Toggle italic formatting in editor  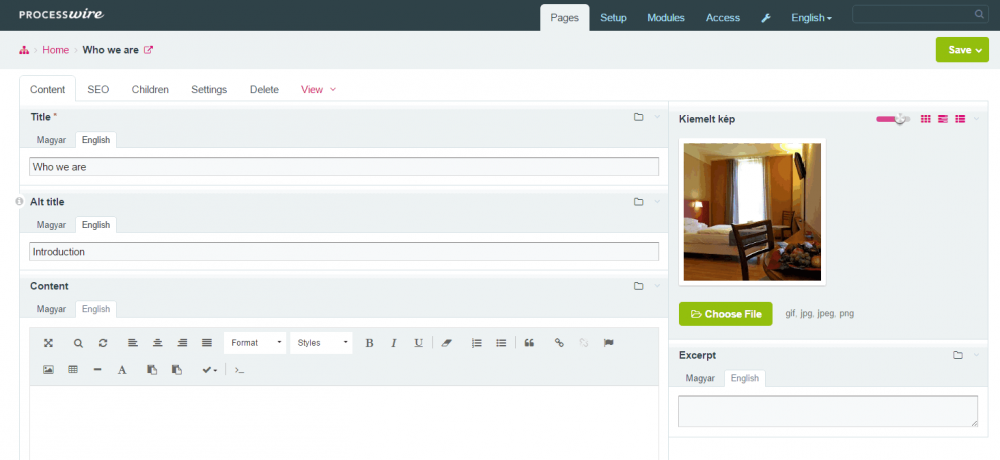(x=394, y=343)
